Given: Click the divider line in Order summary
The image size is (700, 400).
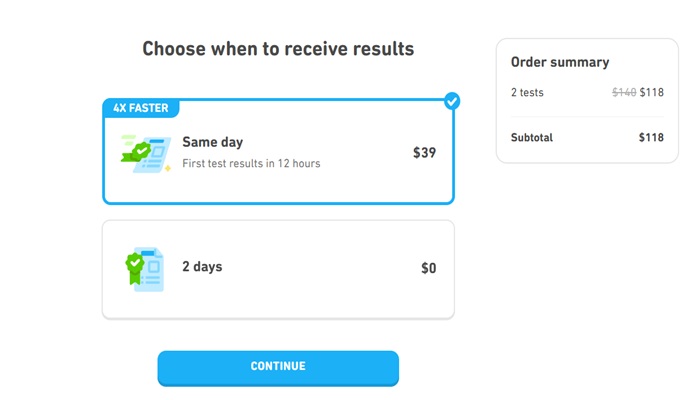Looking at the screenshot, I should coord(587,116).
